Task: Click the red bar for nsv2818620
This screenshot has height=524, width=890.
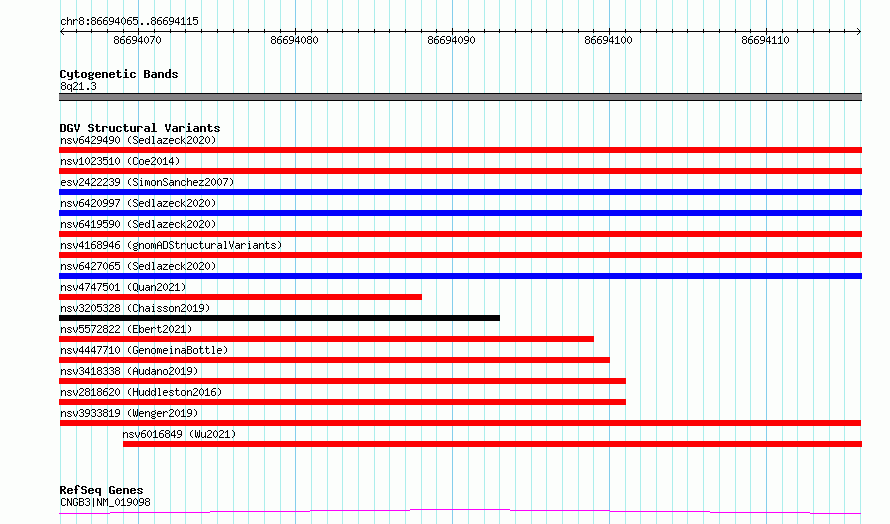Action: coord(342,402)
